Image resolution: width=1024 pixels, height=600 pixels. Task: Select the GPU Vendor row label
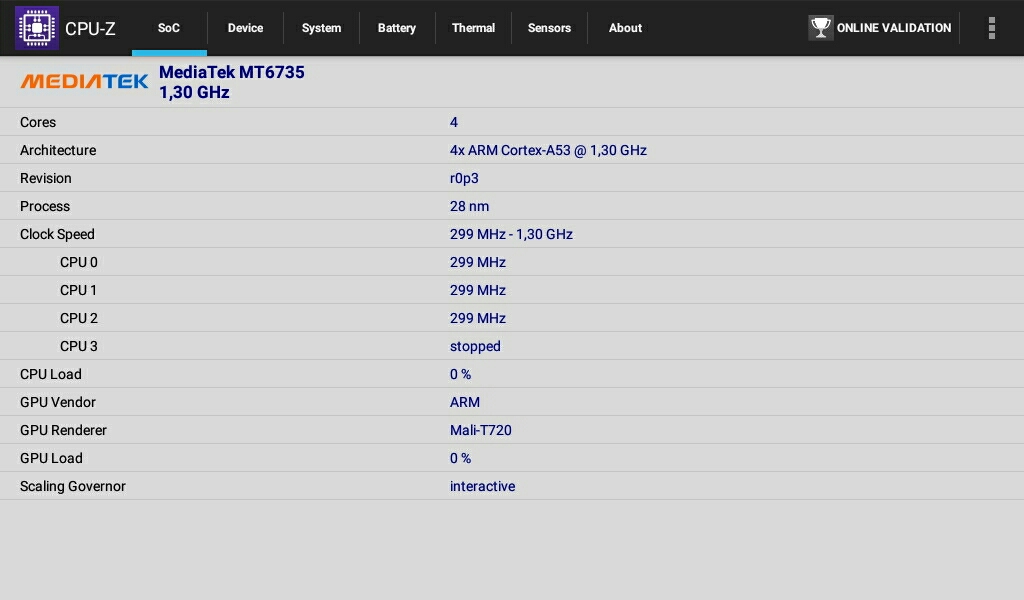click(x=57, y=403)
